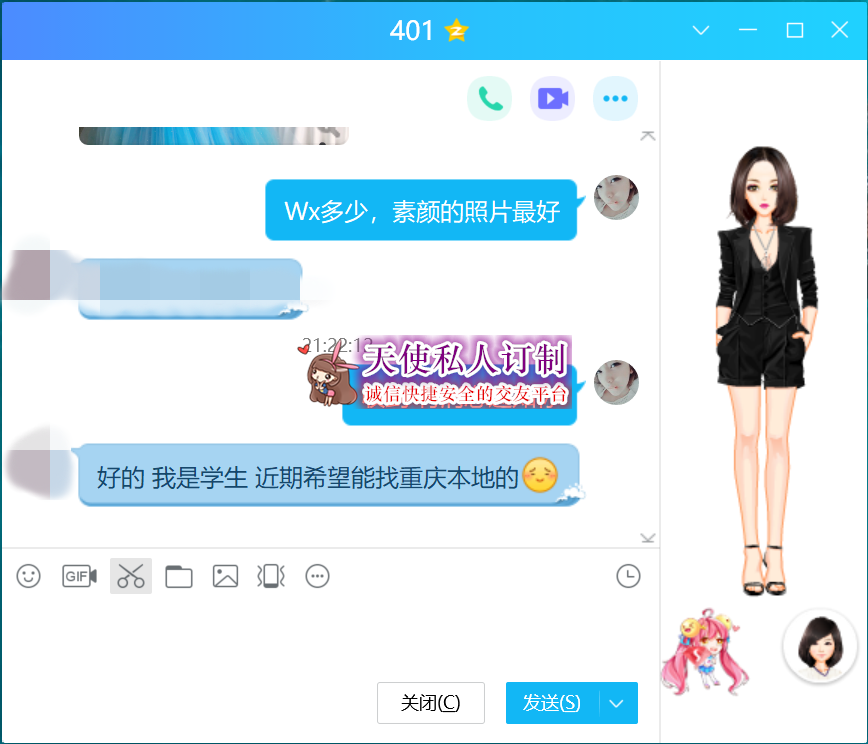
Task: Open the emoji picker
Action: click(29, 576)
